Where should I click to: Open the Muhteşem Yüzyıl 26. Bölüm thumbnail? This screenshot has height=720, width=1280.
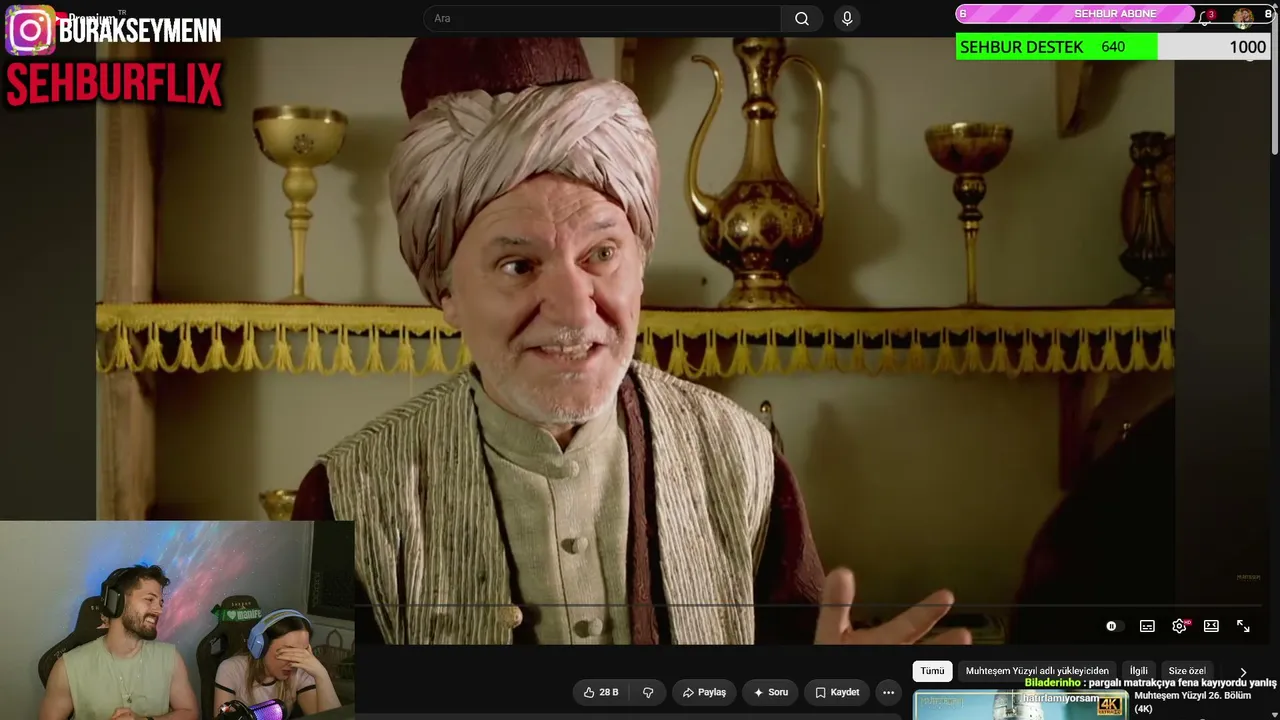pyautogui.click(x=1020, y=704)
